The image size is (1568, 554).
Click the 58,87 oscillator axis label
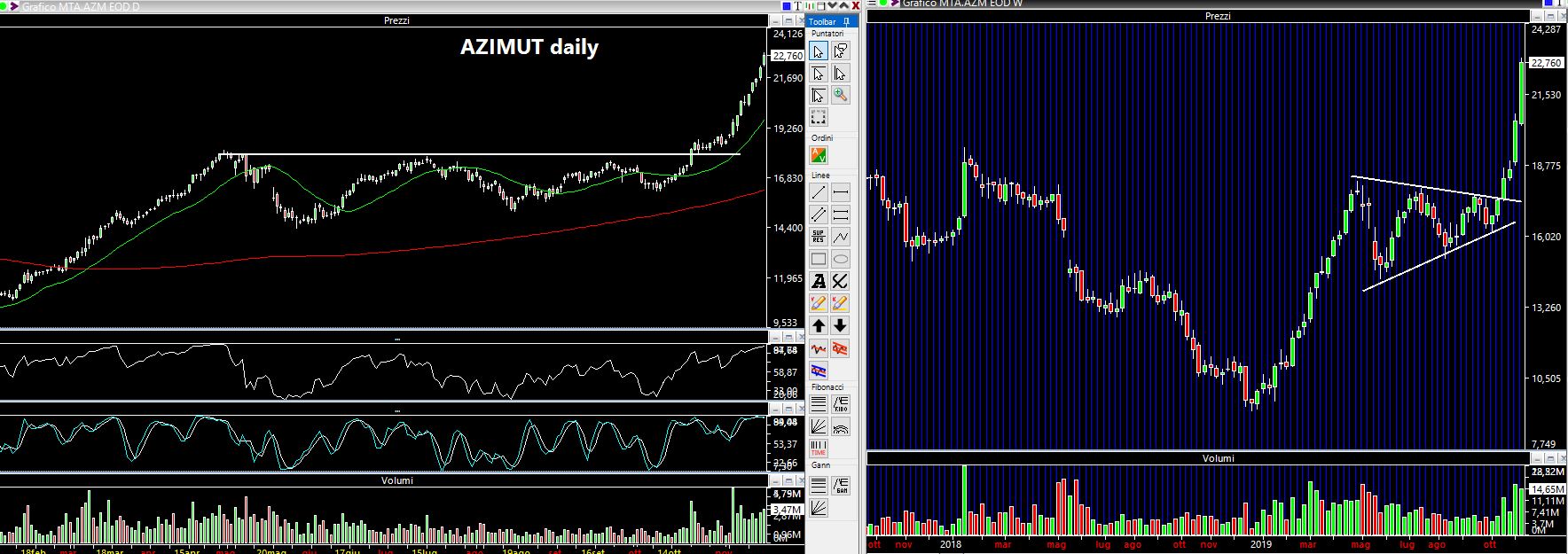tap(786, 373)
